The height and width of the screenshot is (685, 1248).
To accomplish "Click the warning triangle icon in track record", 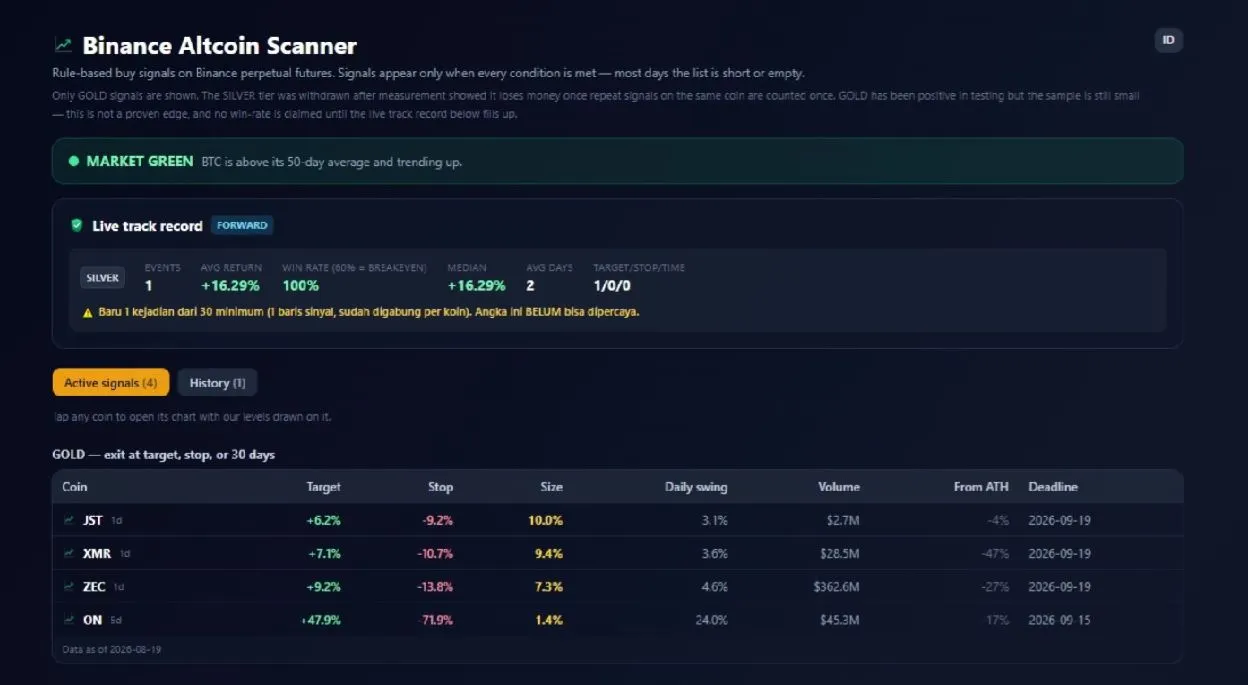I will [x=88, y=312].
